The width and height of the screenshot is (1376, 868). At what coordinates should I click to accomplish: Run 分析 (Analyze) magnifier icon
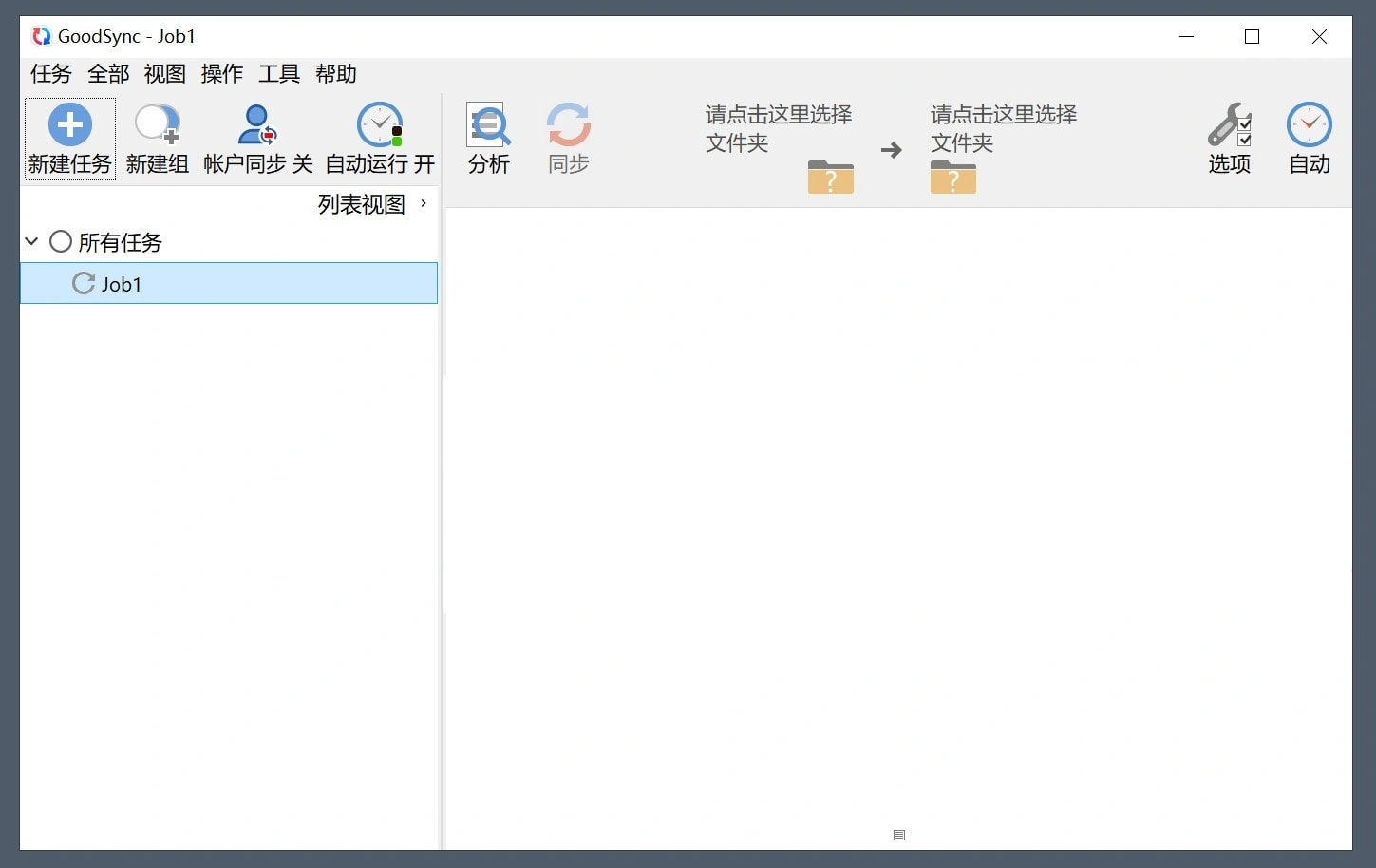click(489, 124)
